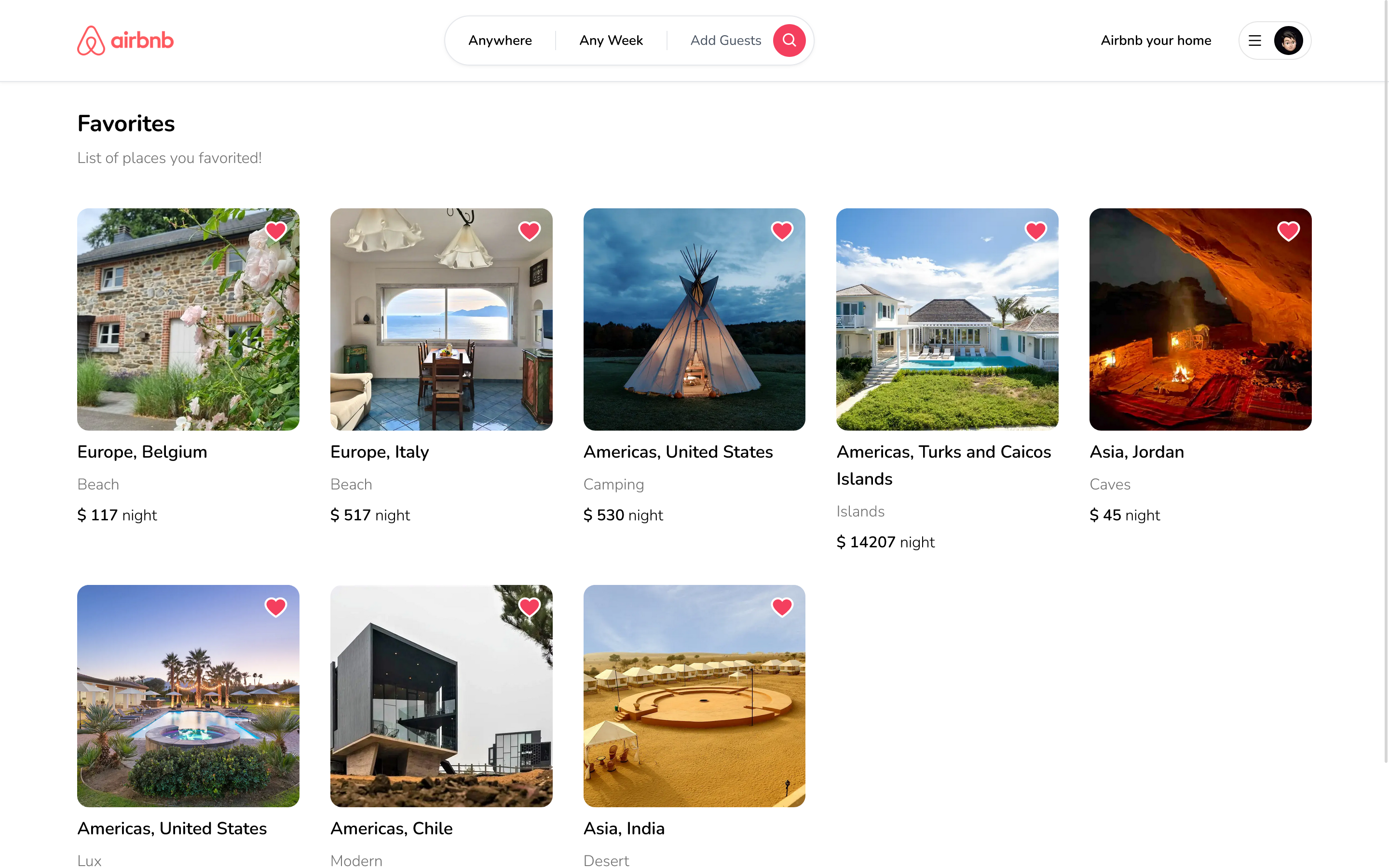Click the Airbnb logo
Image resolution: width=1389 pixels, height=868 pixels.
(125, 40)
